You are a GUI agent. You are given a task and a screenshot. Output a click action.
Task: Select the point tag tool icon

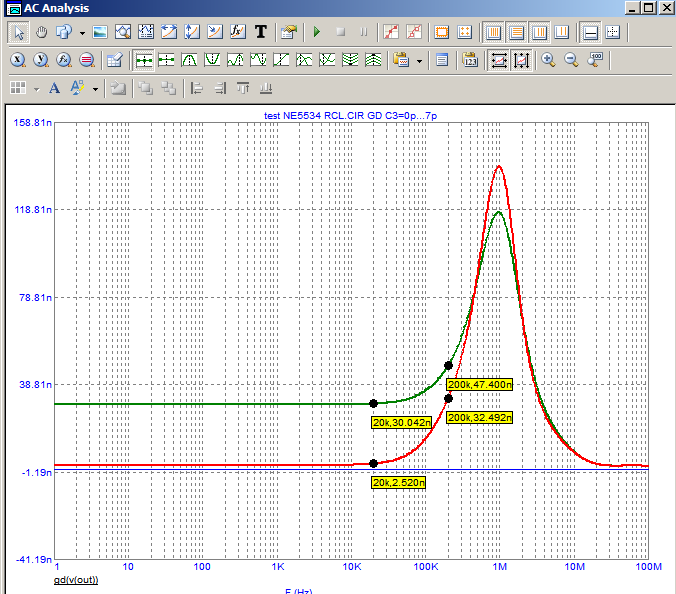point(214,32)
